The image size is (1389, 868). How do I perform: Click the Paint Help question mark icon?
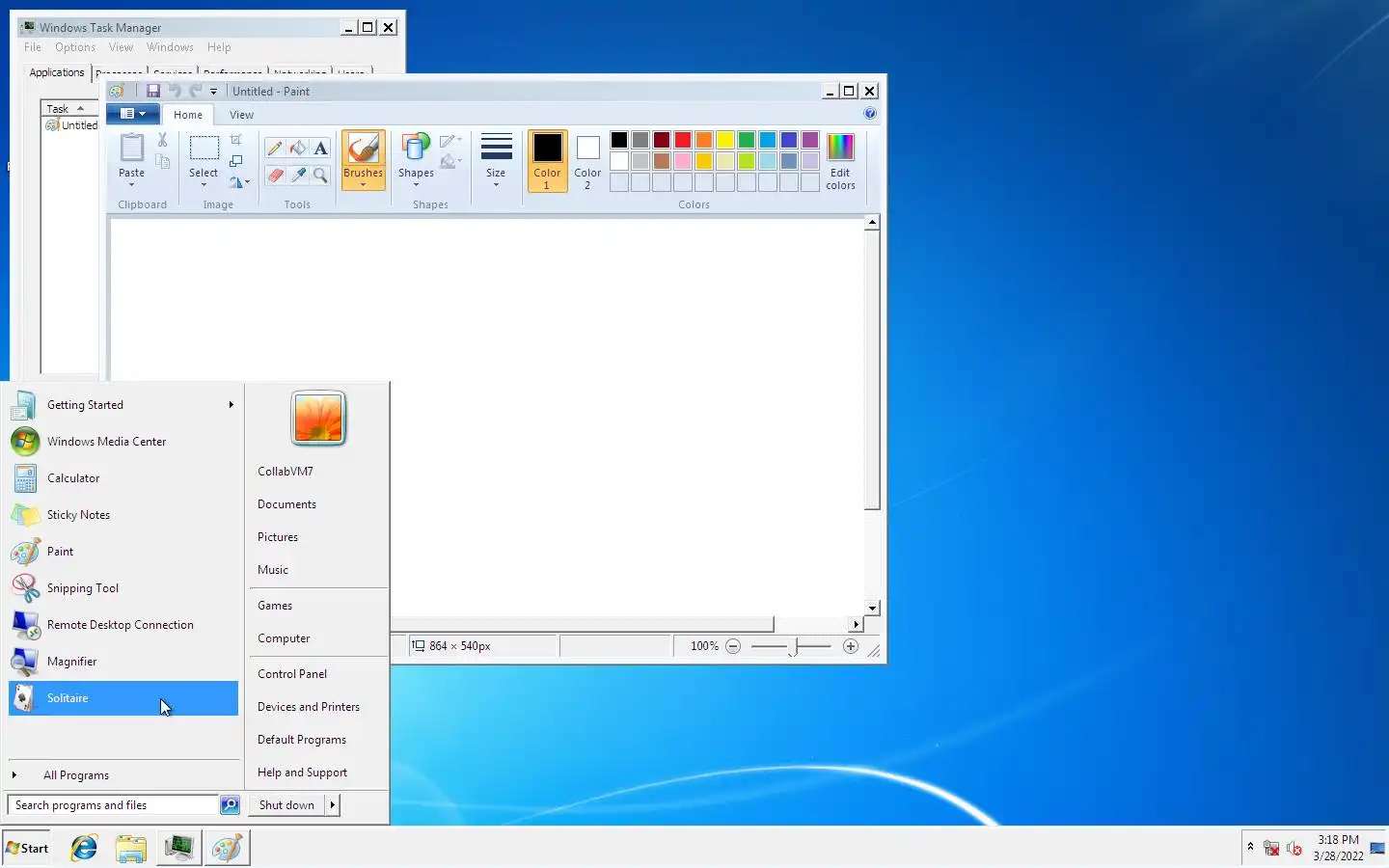click(x=870, y=114)
